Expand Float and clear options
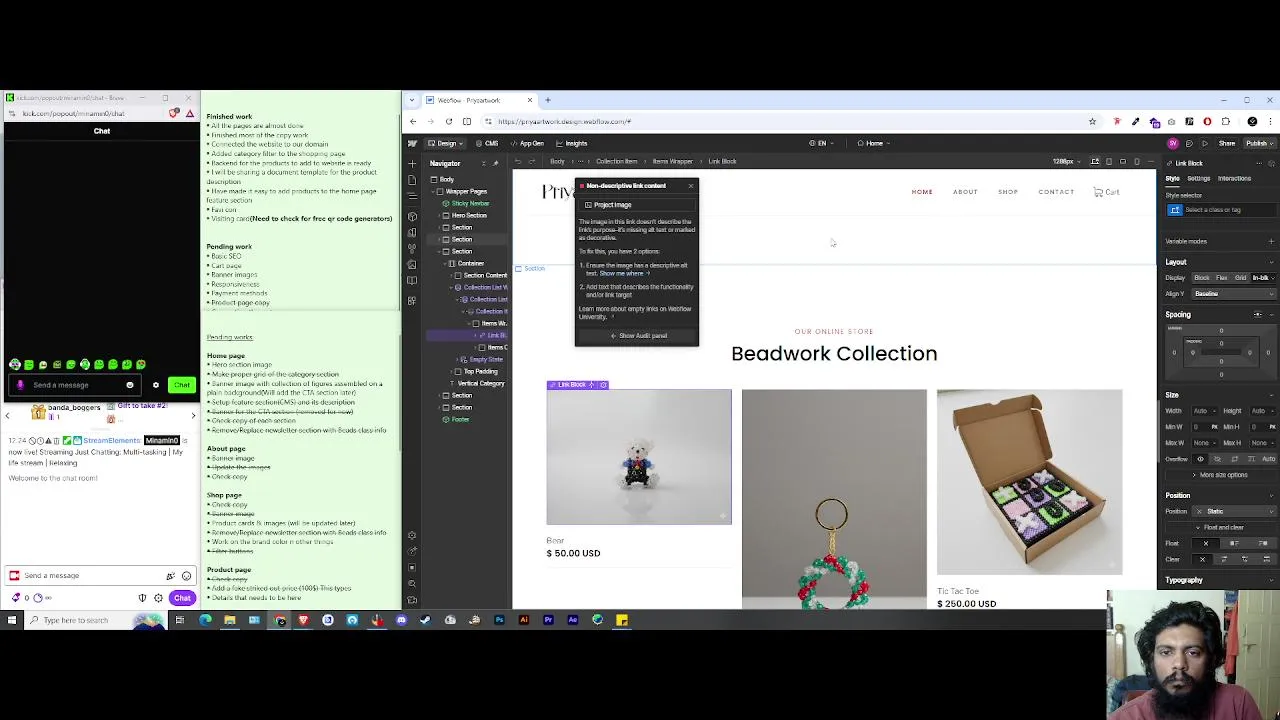Viewport: 1280px width, 720px height. (1223, 527)
